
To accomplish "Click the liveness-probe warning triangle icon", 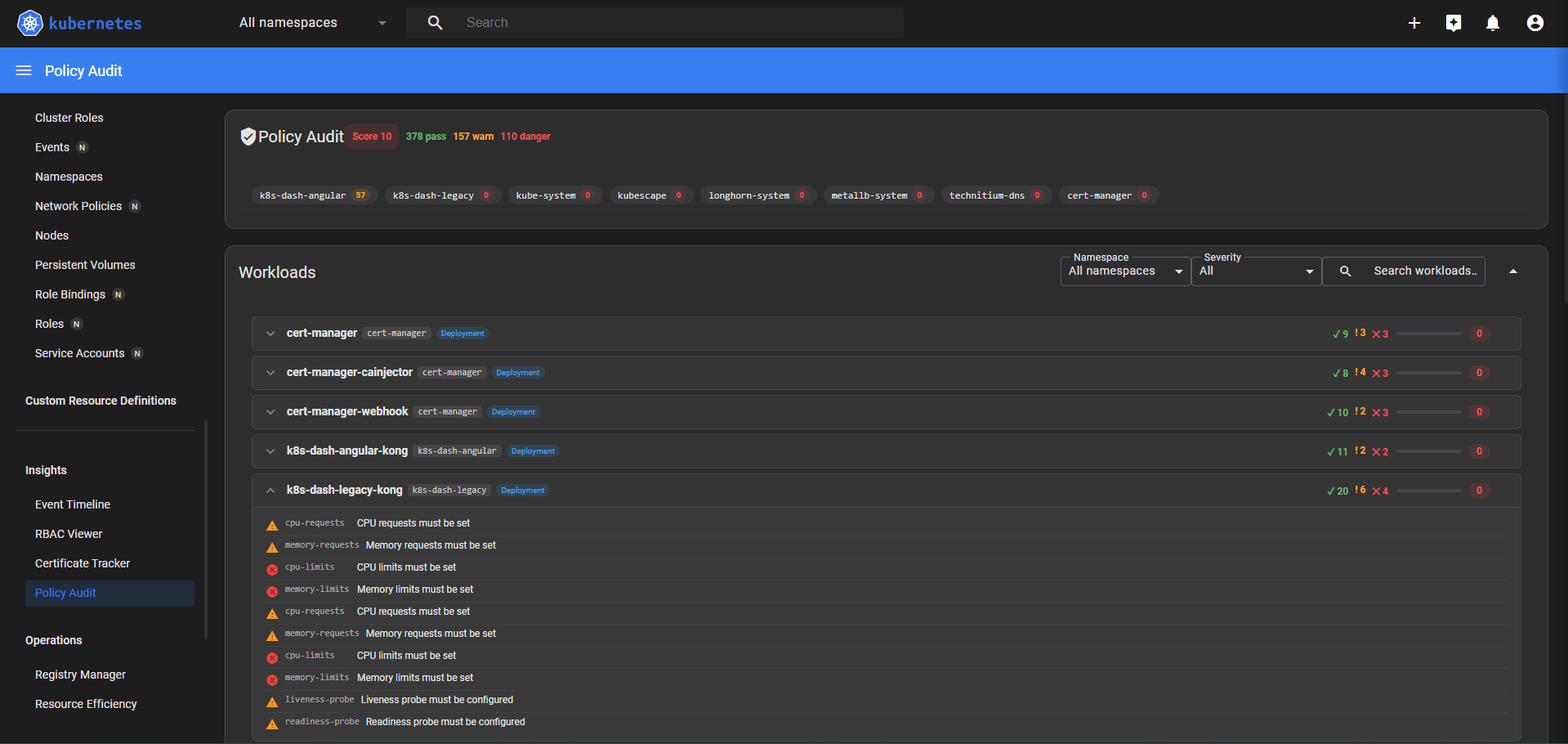I will click(272, 701).
